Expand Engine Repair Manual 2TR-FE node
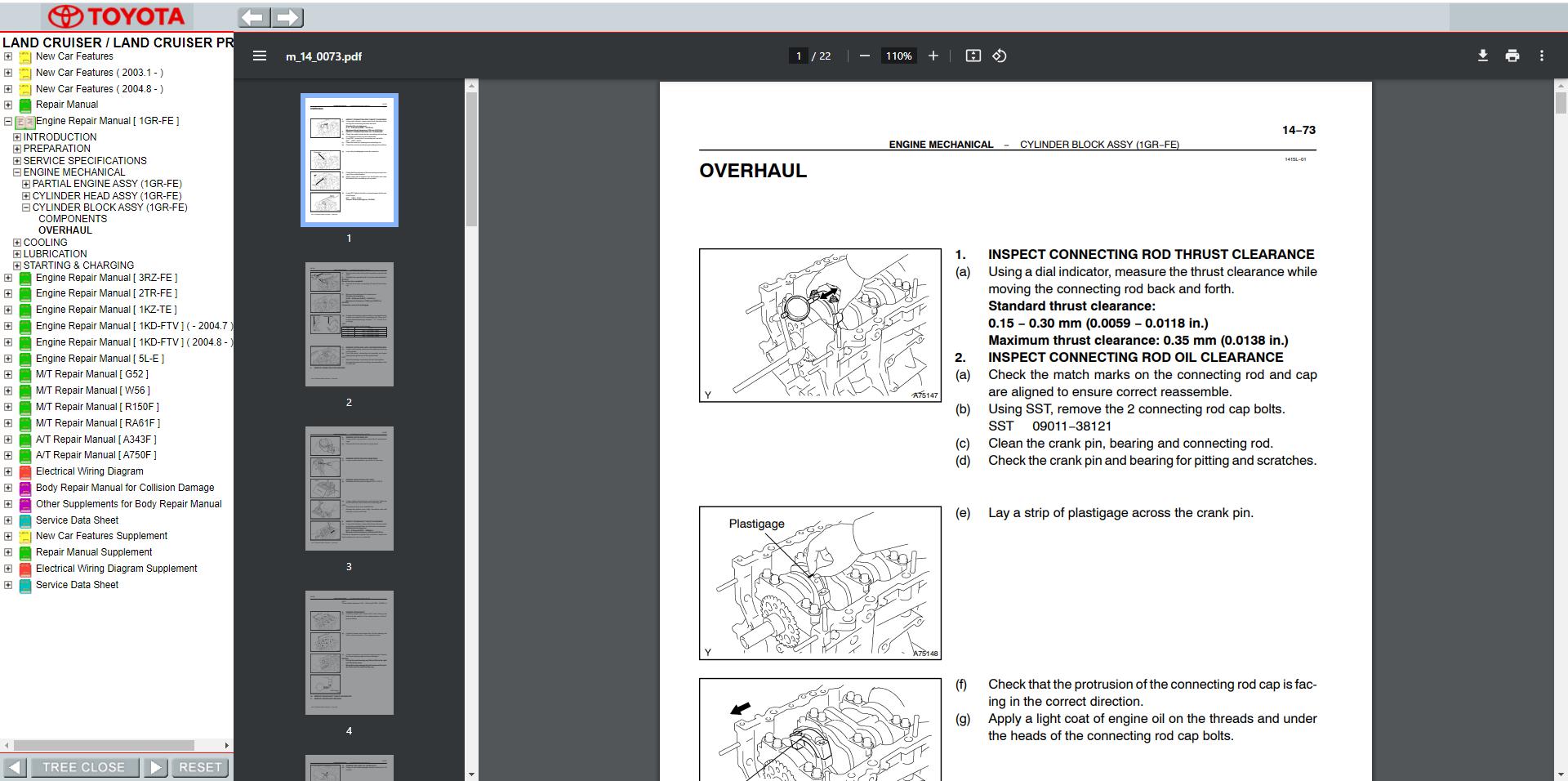The image size is (1568, 781). pos(8,293)
